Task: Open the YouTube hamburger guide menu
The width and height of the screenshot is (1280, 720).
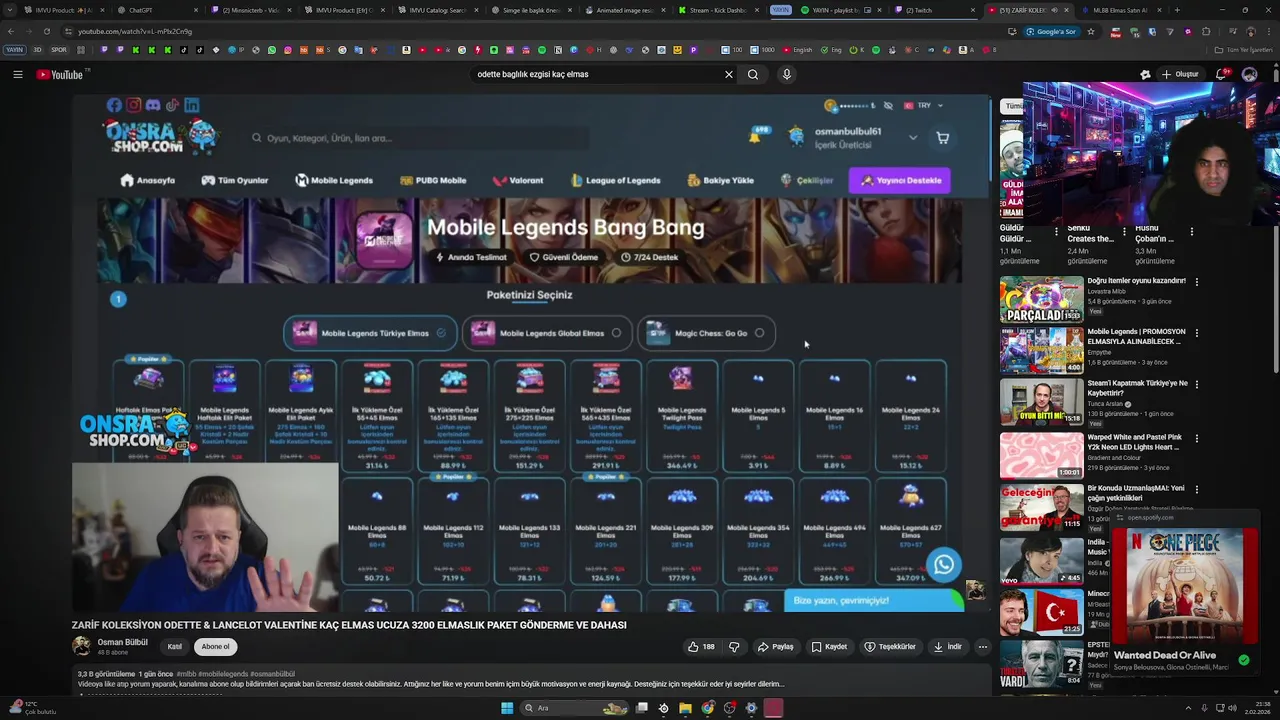Action: pos(17,74)
